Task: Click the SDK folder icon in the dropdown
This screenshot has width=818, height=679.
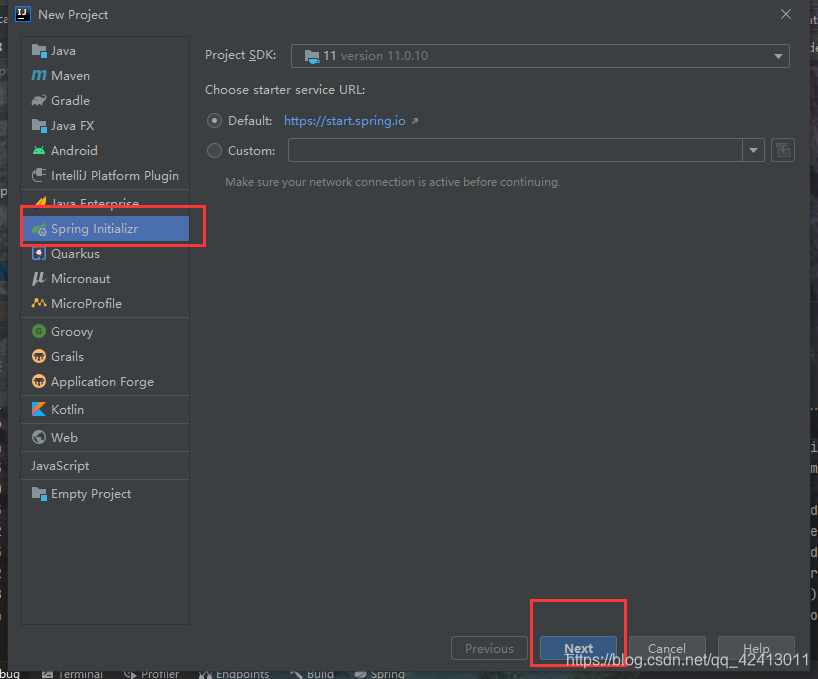Action: pos(312,56)
